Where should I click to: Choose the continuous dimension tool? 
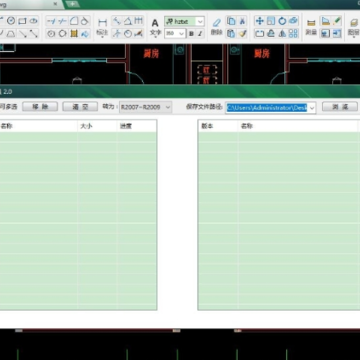point(139,21)
